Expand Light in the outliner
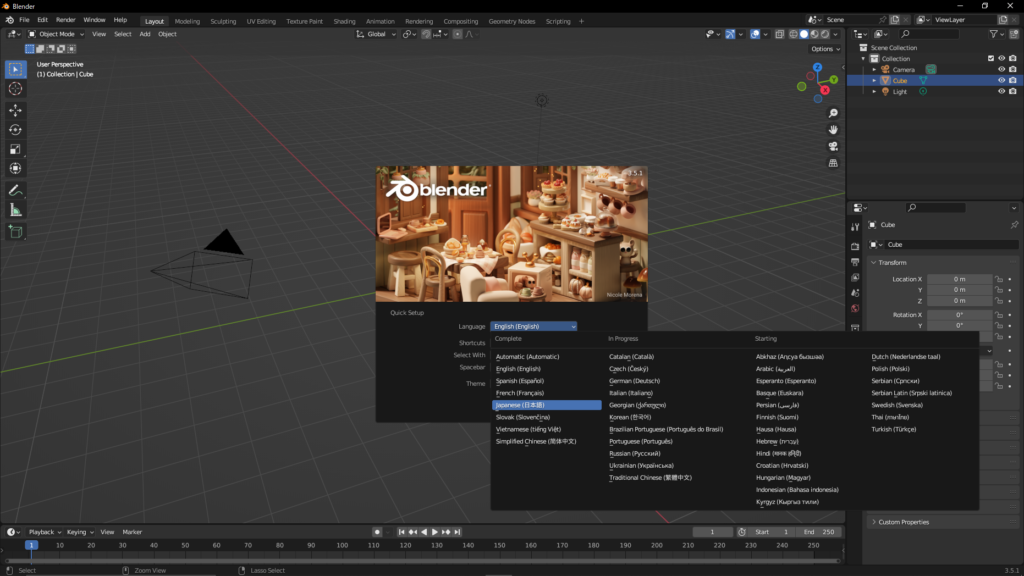 click(x=874, y=91)
